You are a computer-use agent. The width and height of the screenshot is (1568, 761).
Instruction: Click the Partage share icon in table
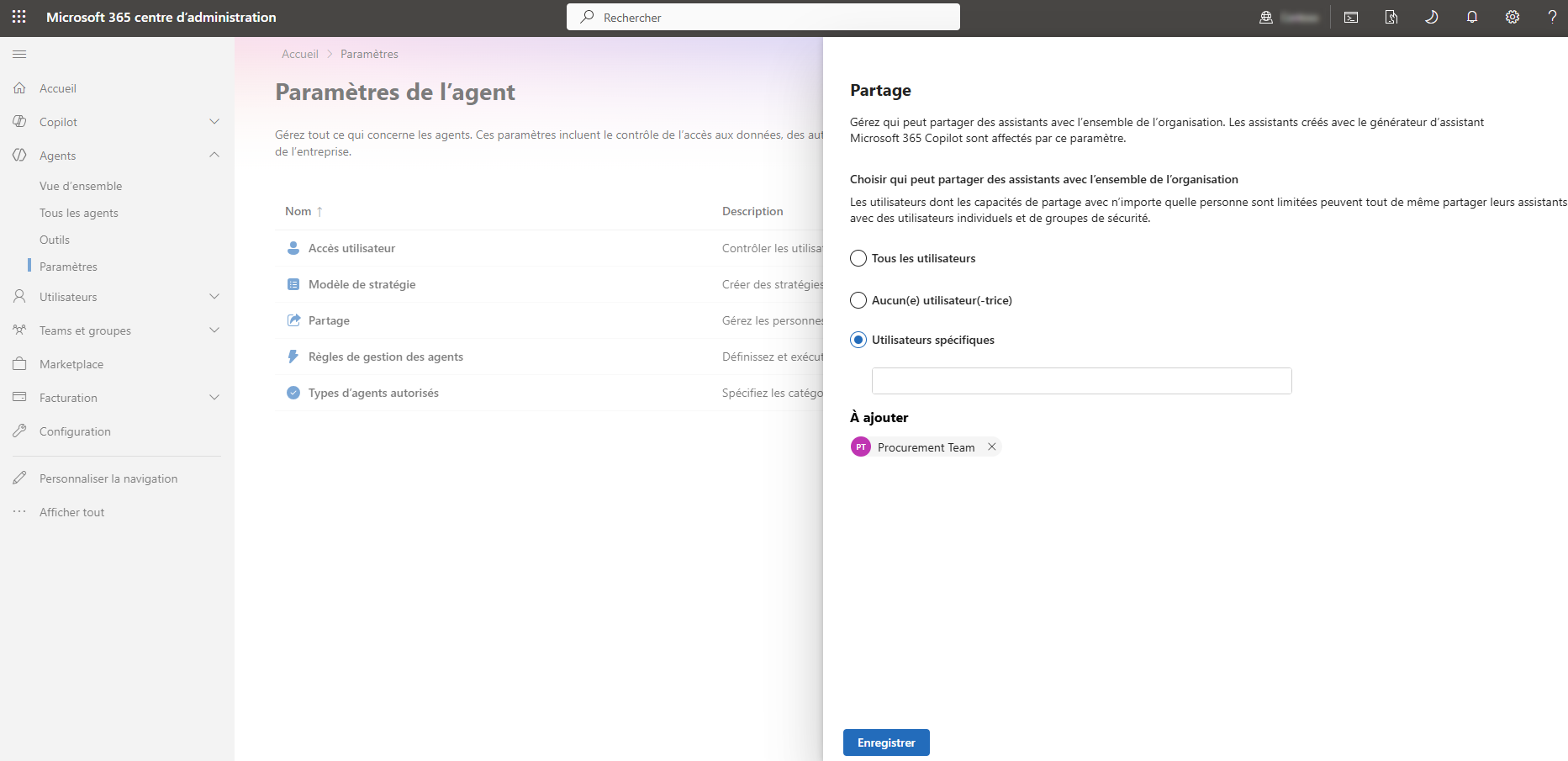pos(293,320)
